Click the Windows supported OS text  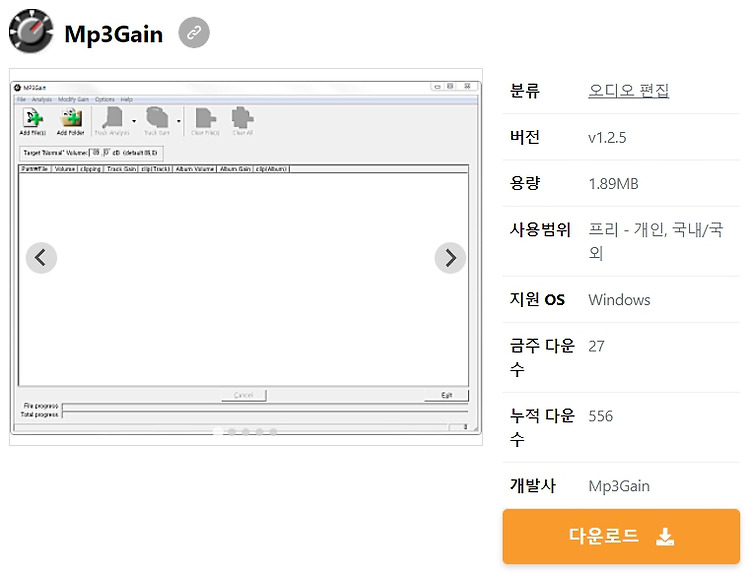619,300
